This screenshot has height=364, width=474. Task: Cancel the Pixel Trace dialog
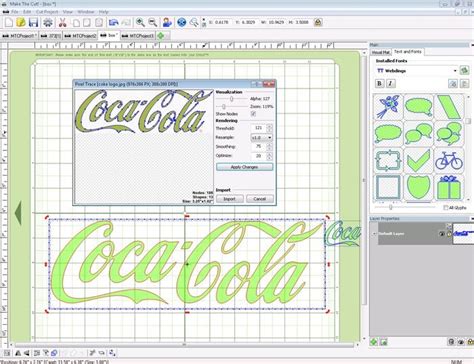(259, 199)
